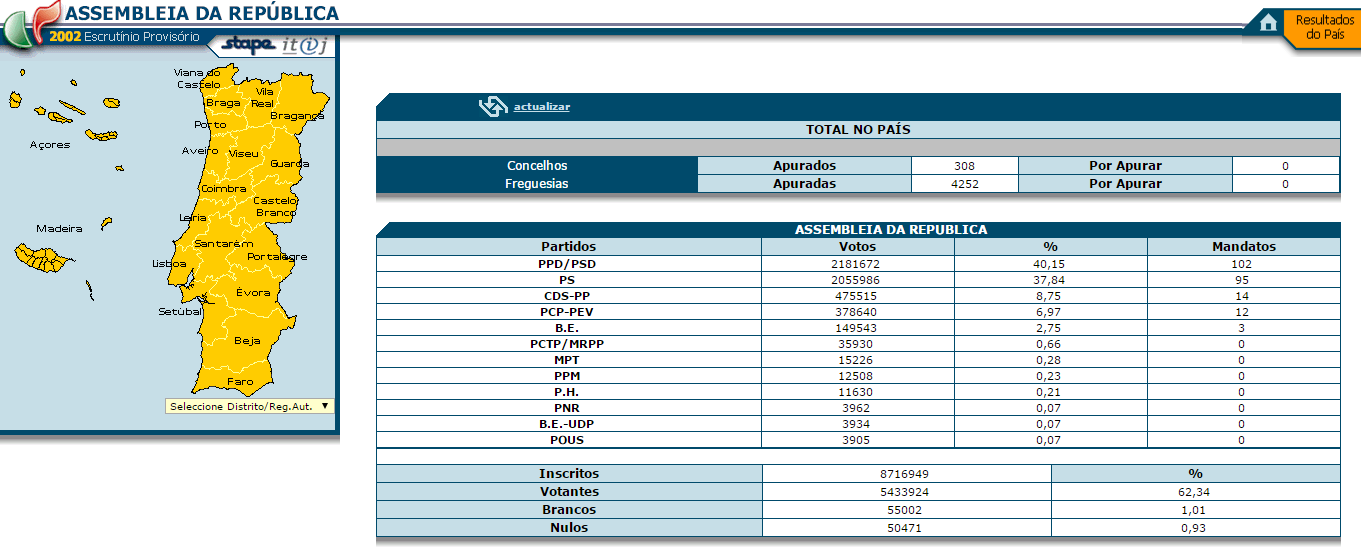1361x557 pixels.
Task: Click the B.E. party name
Action: point(568,328)
